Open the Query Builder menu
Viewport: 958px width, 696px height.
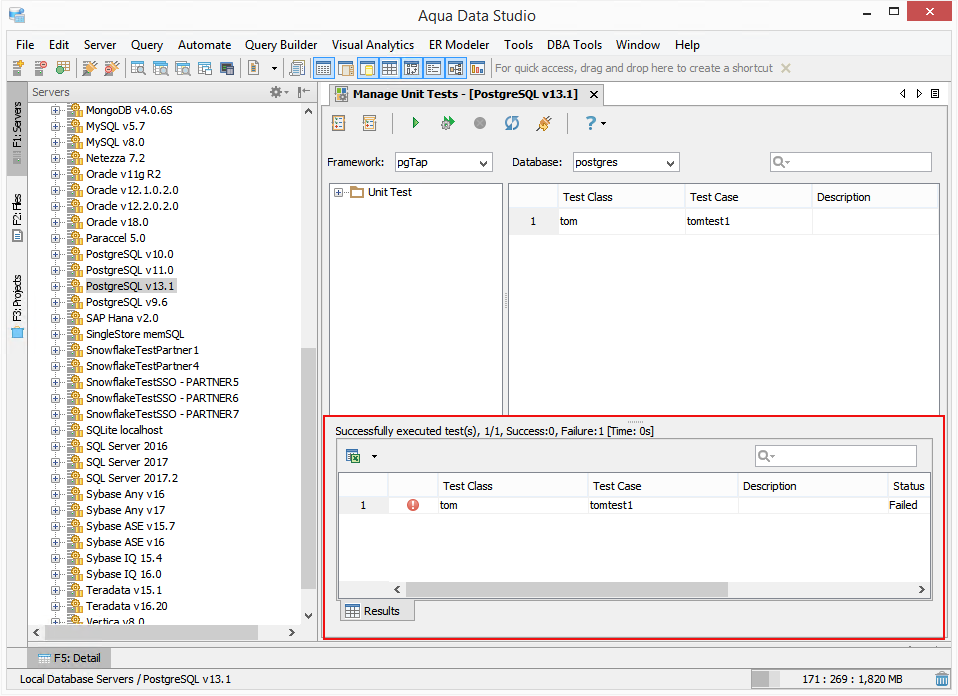coord(281,45)
